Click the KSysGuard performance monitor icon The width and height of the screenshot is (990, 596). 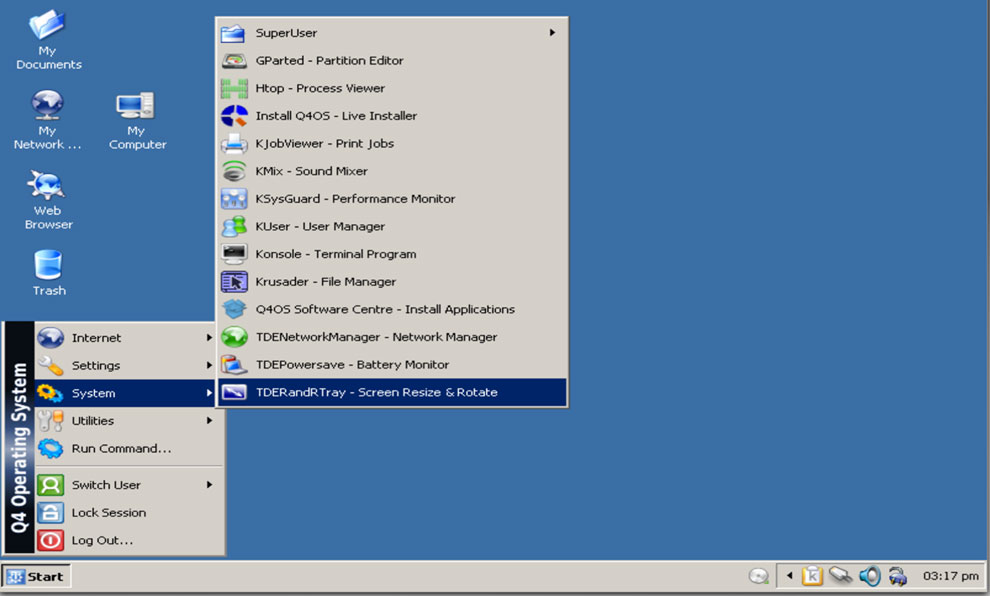tap(234, 199)
